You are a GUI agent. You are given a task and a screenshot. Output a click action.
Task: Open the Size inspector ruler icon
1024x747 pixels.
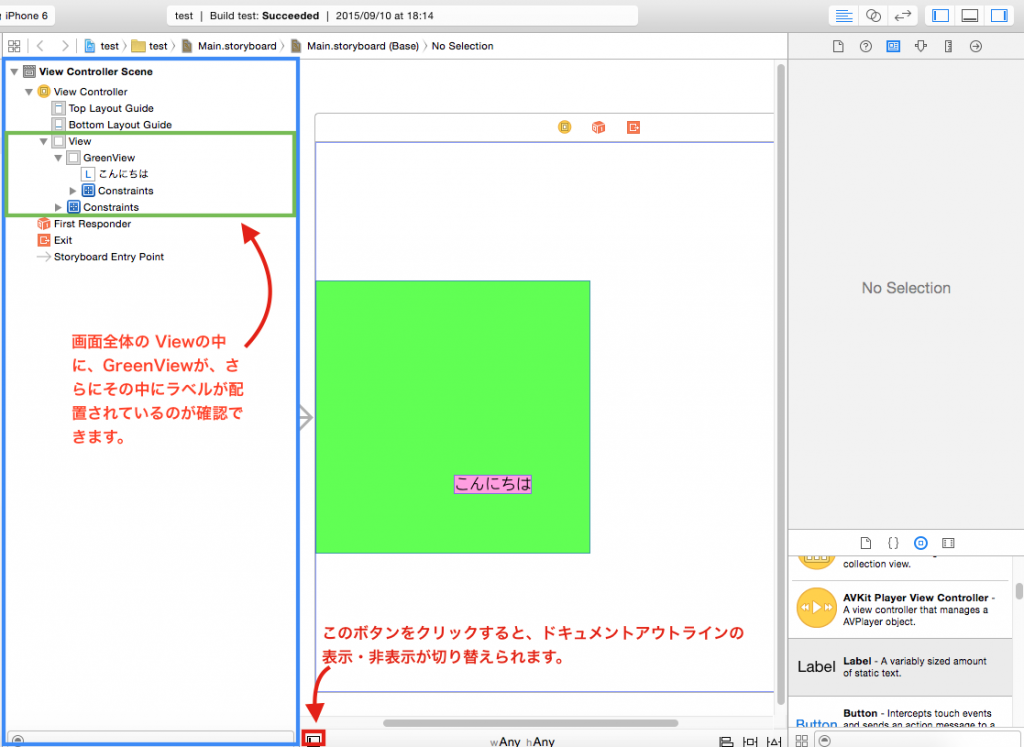tap(948, 46)
